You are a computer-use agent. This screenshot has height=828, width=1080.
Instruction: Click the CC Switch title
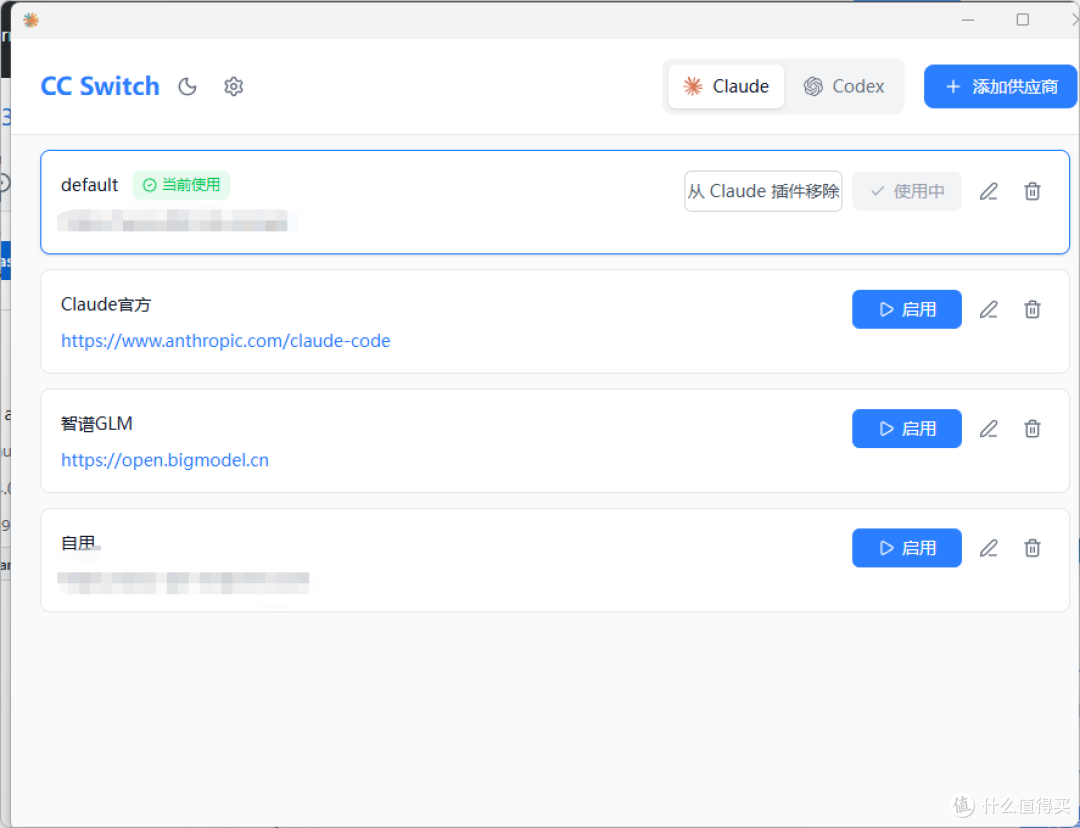tap(100, 87)
